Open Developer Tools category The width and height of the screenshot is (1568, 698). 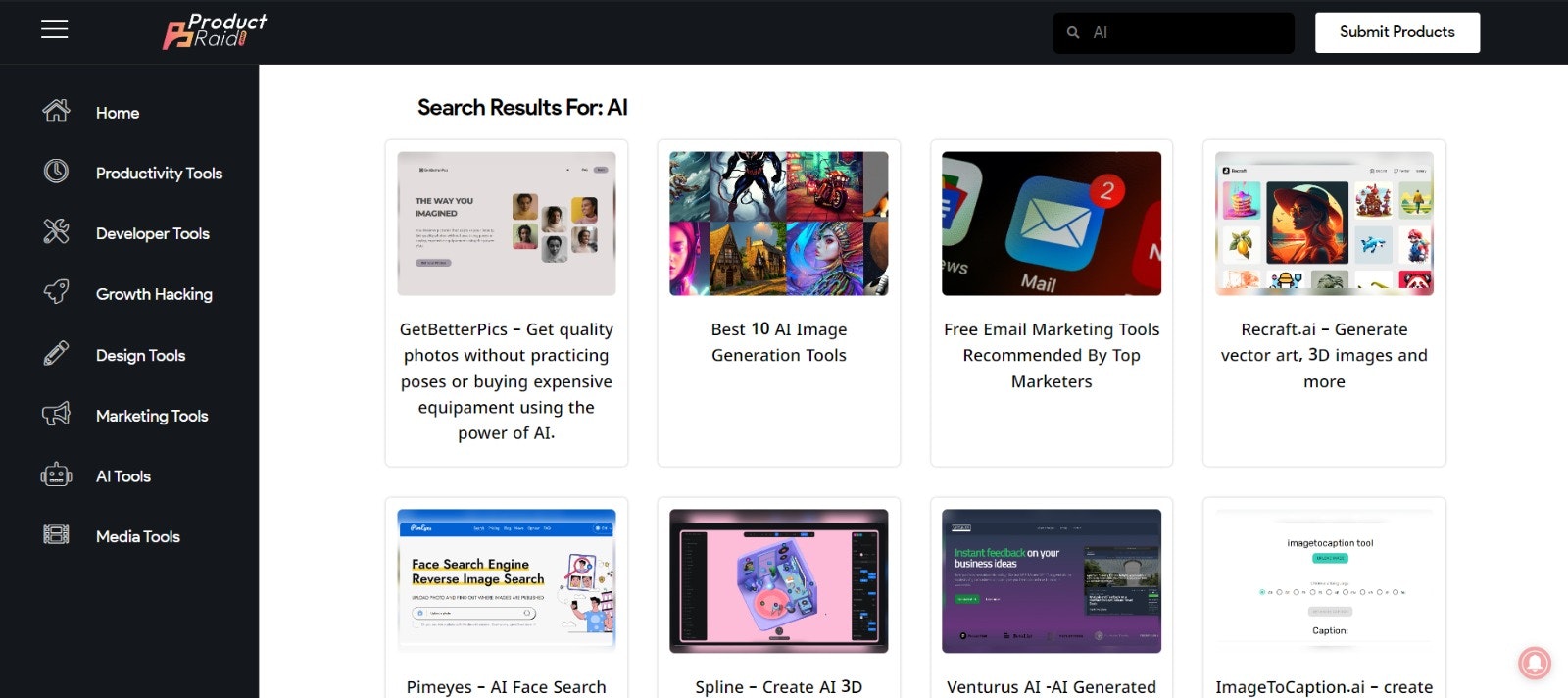[153, 233]
